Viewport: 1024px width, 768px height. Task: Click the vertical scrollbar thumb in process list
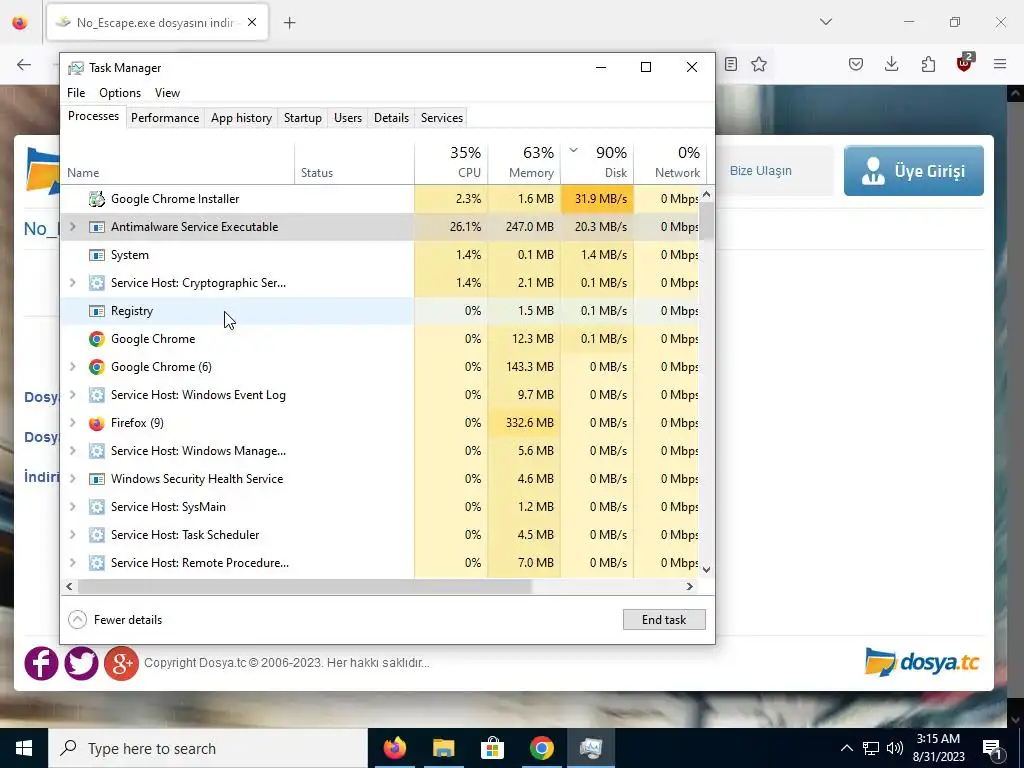706,221
